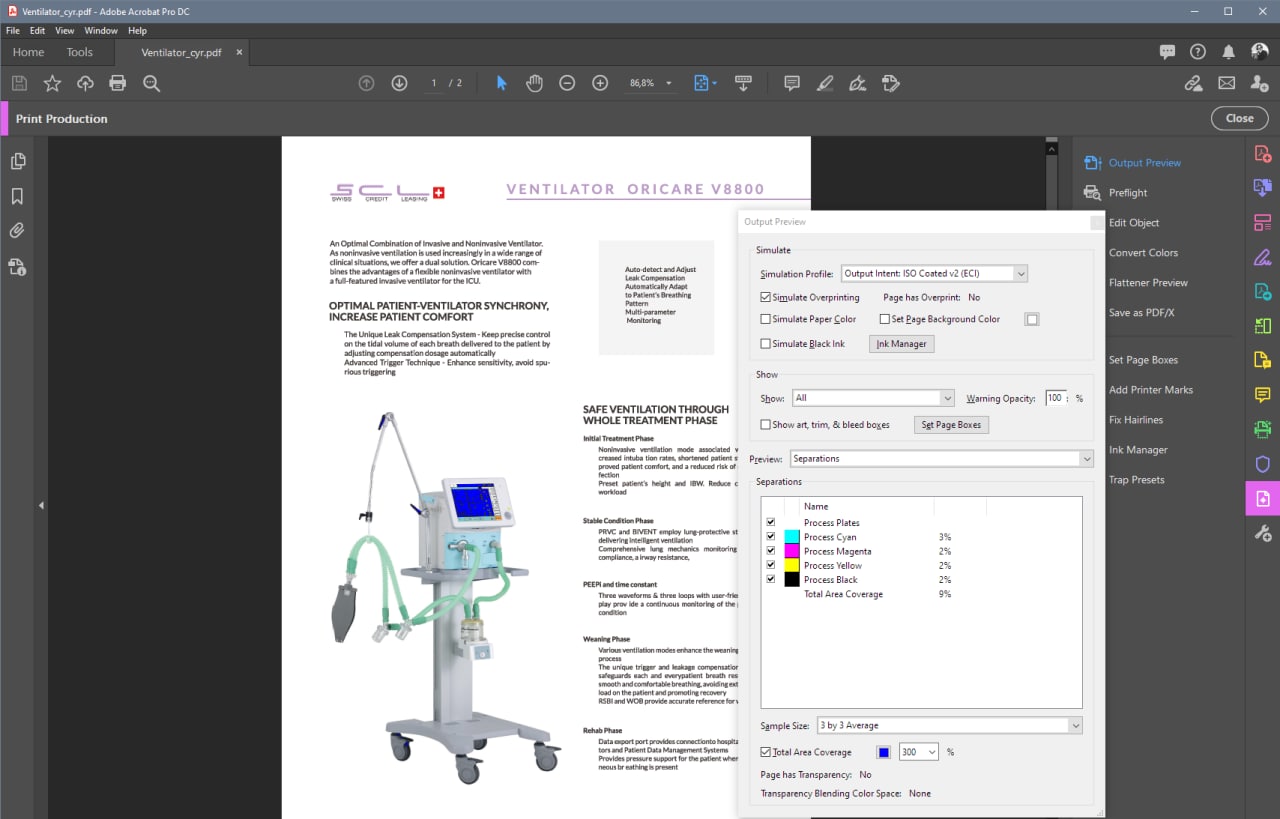Print the document with the printer icon

118,83
